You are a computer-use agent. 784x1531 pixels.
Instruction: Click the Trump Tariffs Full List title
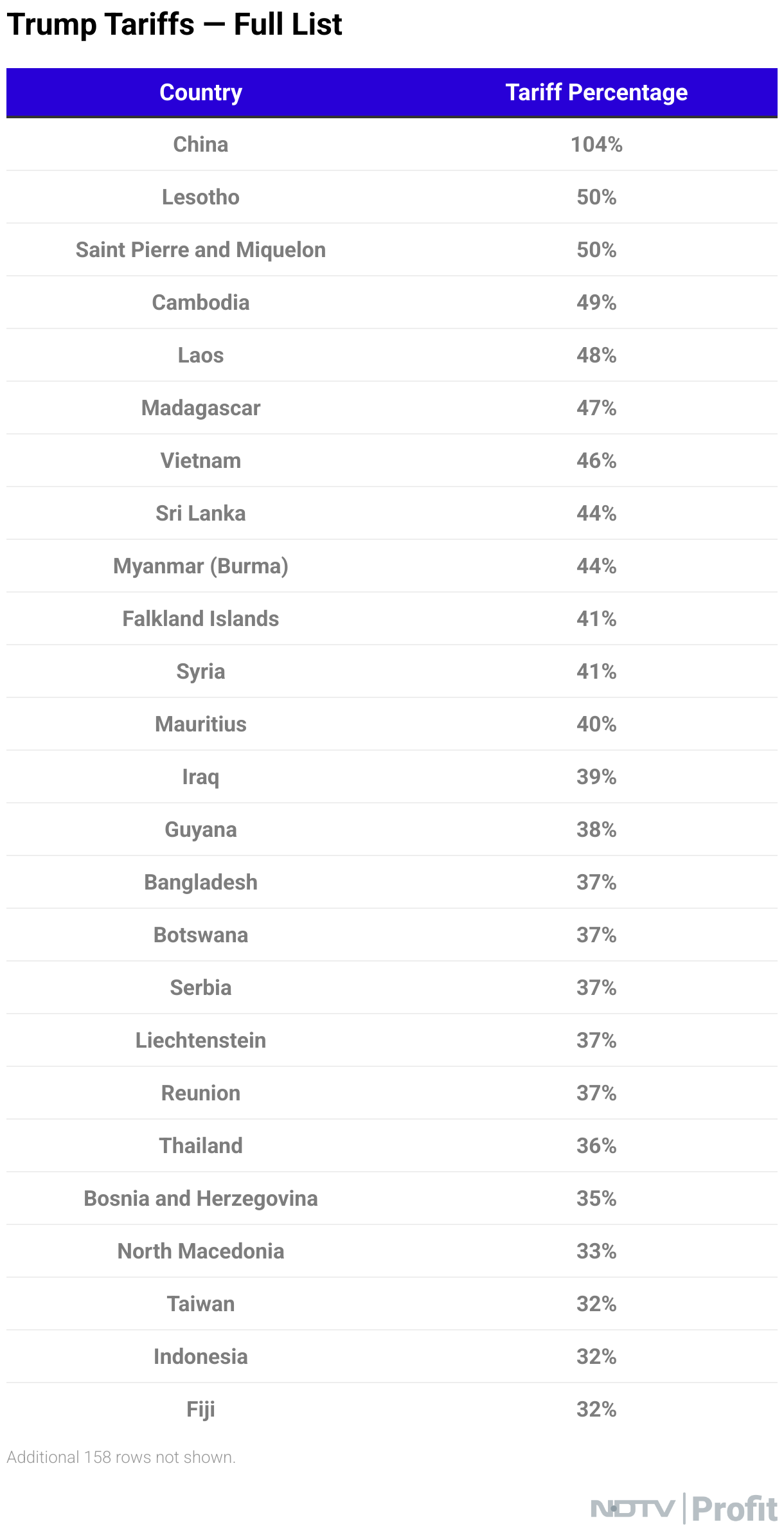coord(174,24)
